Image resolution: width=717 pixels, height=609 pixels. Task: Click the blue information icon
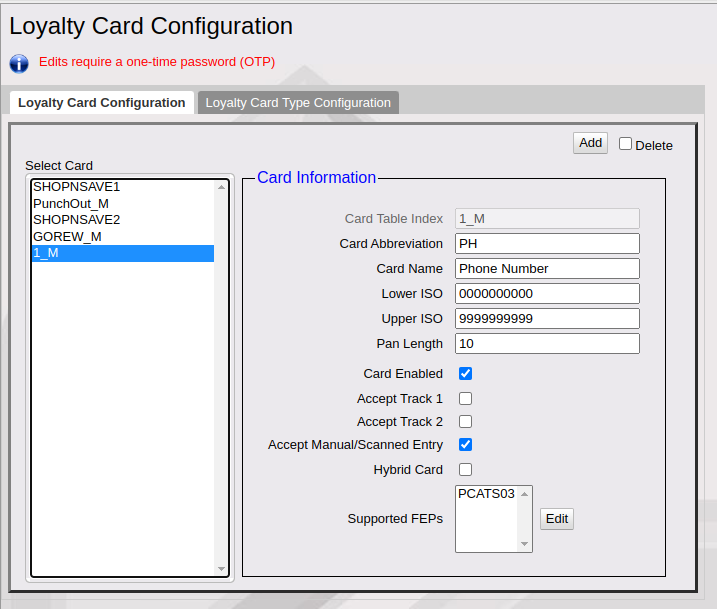19,63
